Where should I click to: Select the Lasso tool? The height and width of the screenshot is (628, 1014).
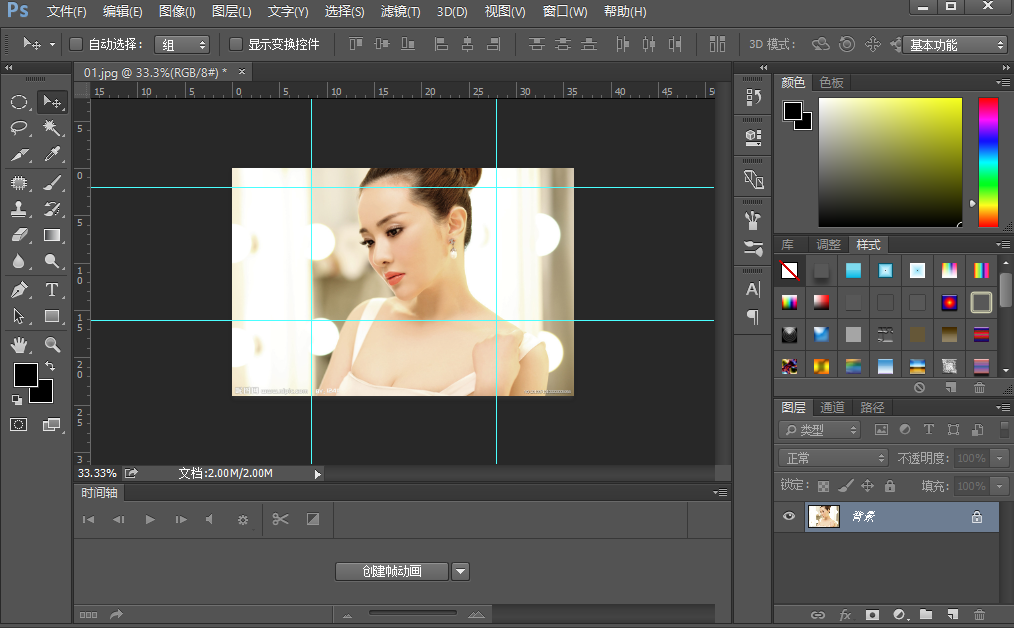(x=19, y=127)
